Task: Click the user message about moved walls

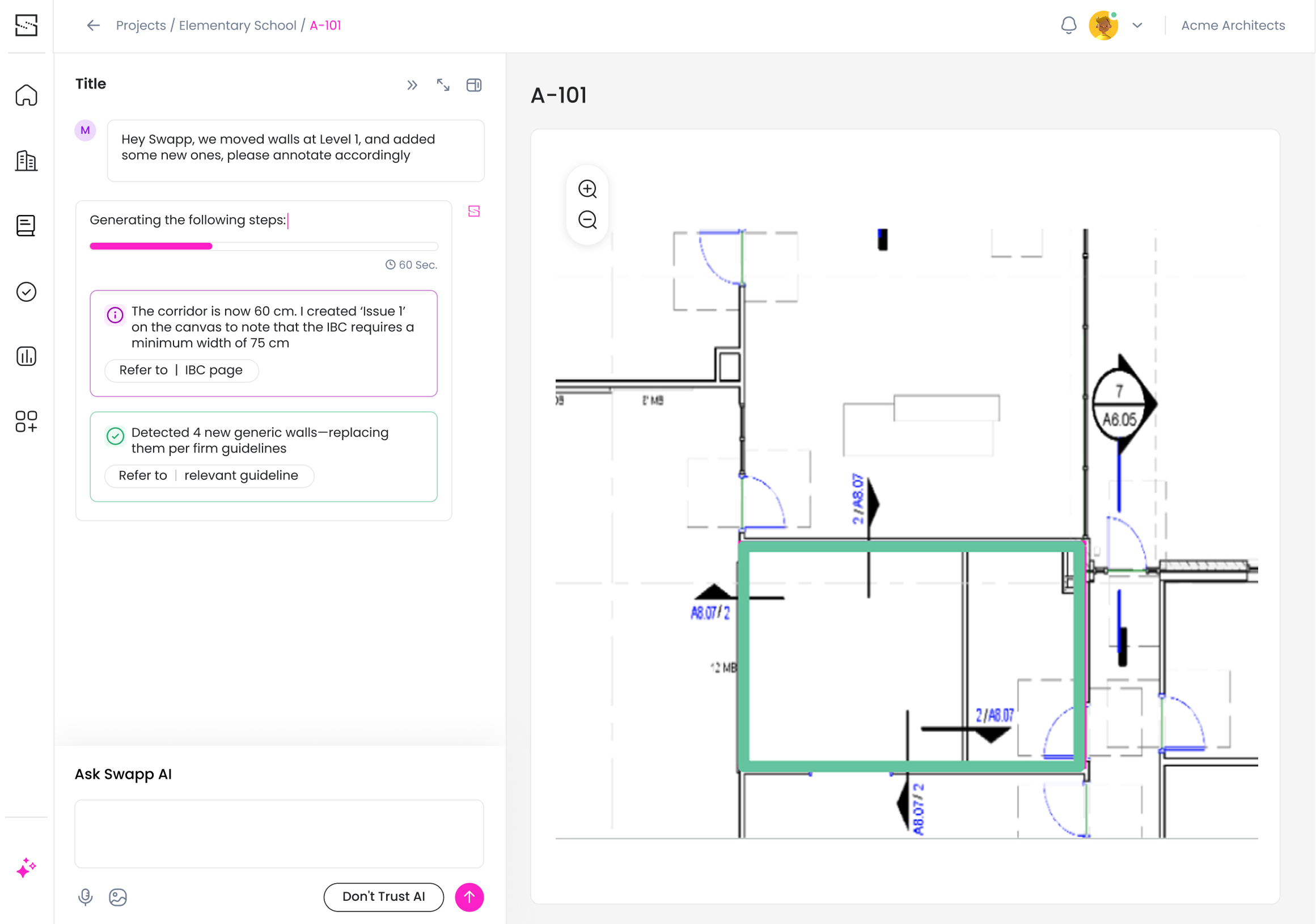Action: pyautogui.click(x=296, y=150)
